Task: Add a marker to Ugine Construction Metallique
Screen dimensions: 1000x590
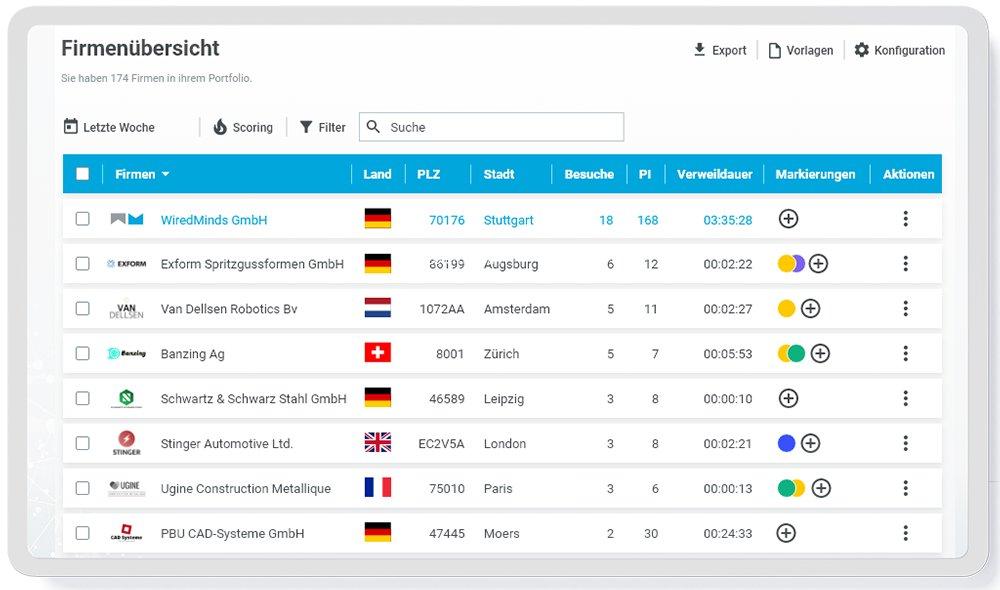Action: 821,488
